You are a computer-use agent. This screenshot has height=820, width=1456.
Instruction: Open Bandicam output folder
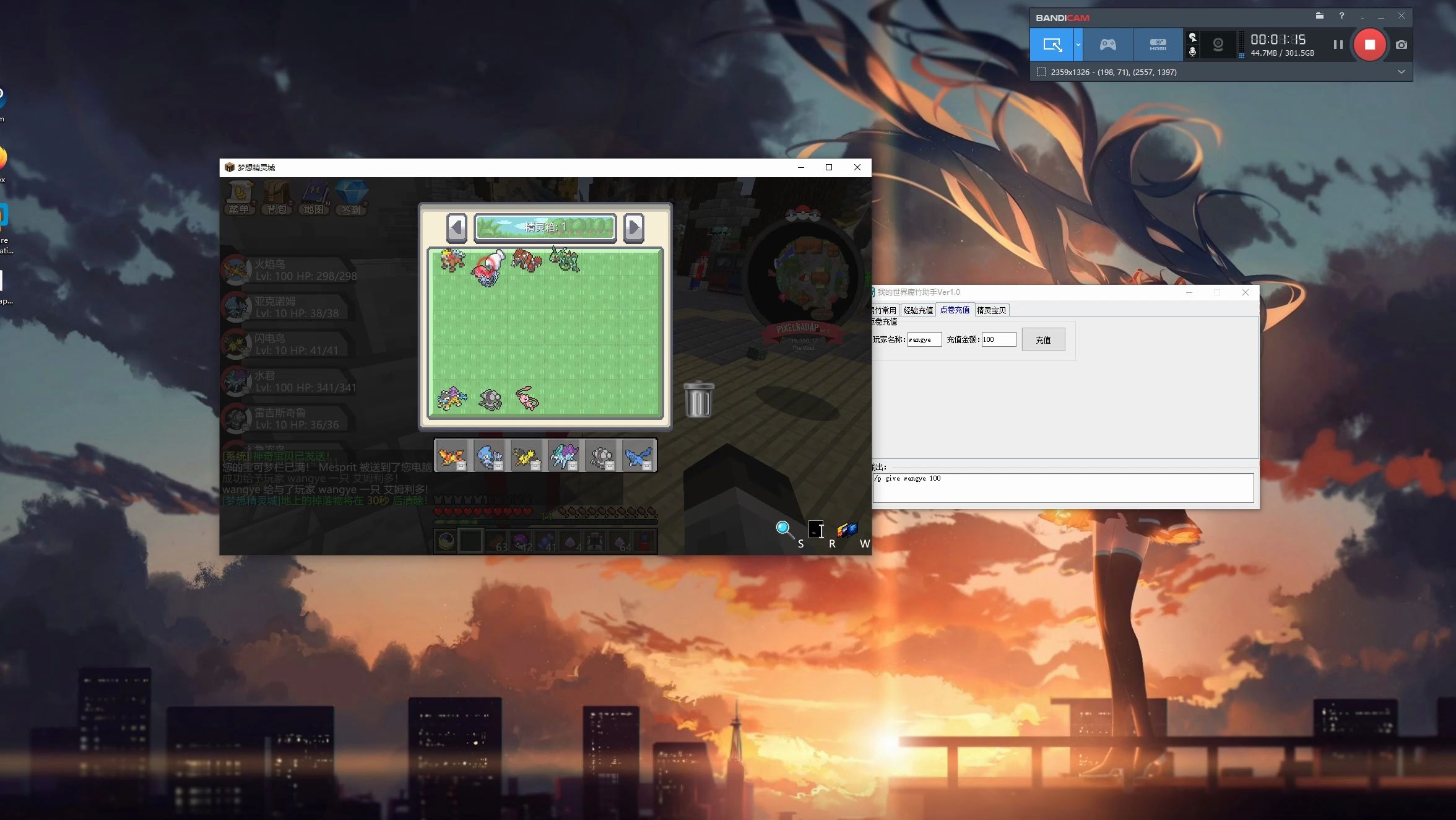pos(1319,16)
